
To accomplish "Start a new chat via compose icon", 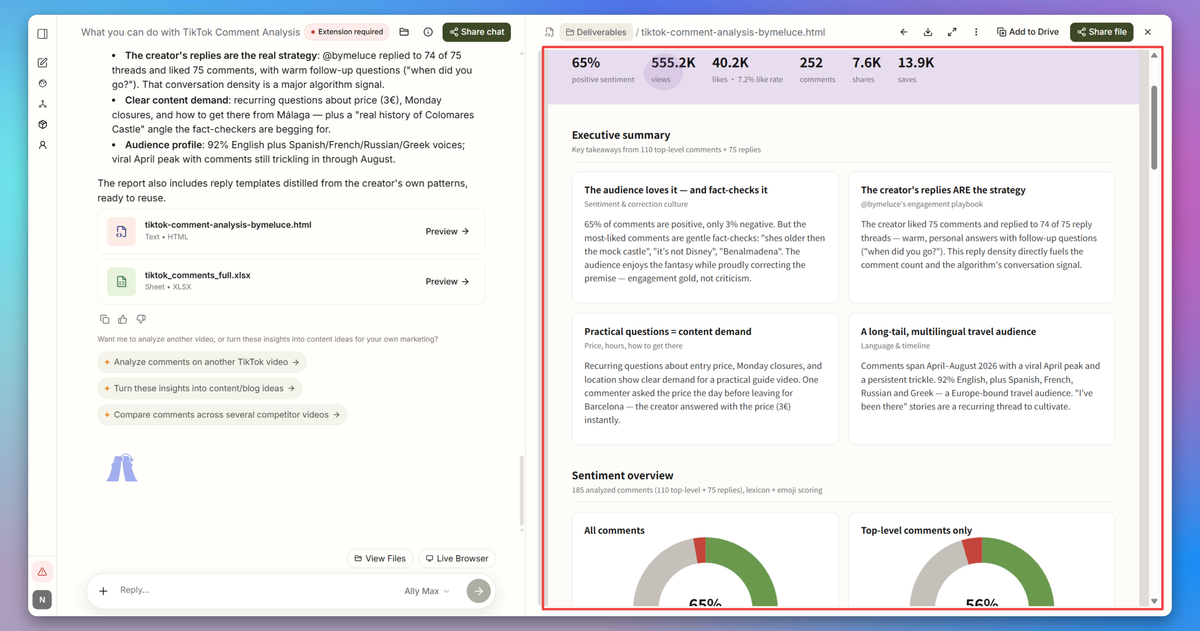I will tap(42, 62).
